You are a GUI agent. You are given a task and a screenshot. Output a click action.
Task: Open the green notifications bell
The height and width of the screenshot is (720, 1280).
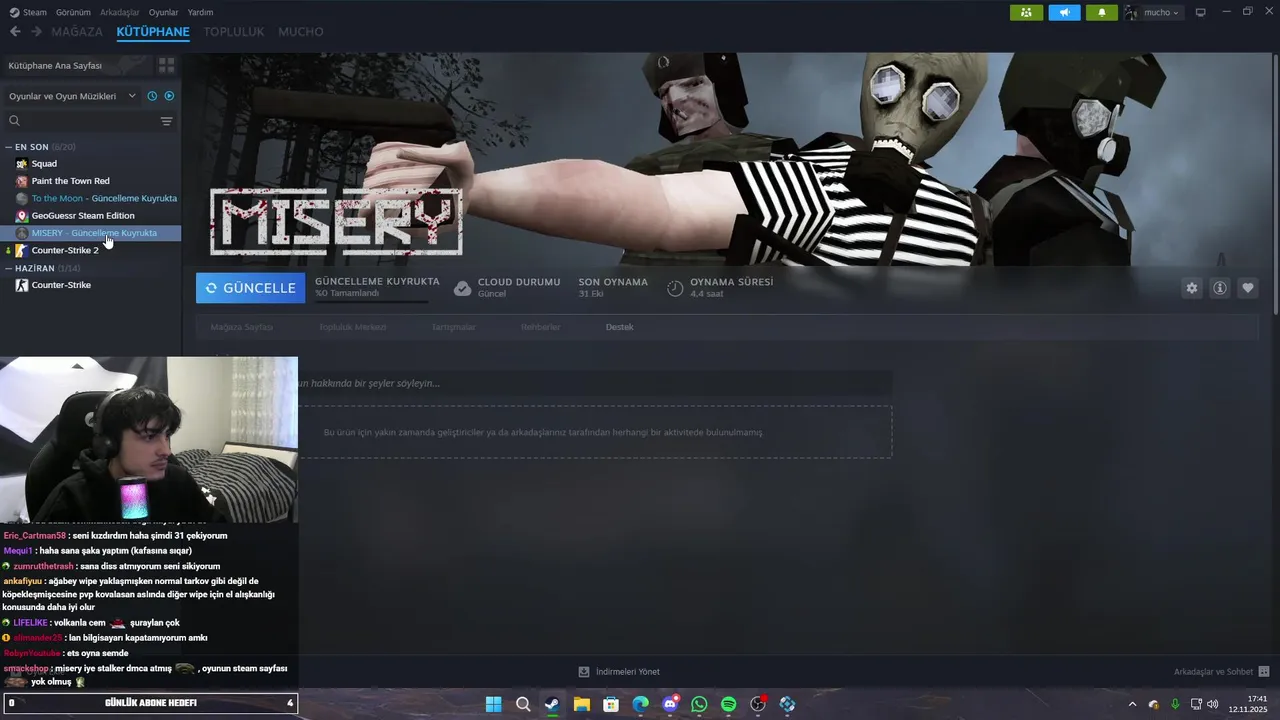click(x=1102, y=12)
